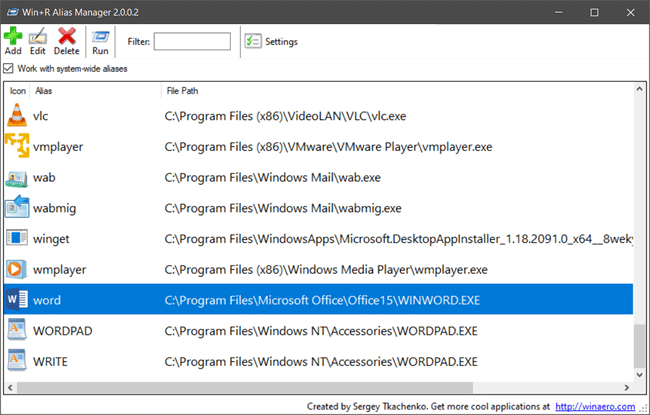Click the wab contacts icon

pos(17,178)
